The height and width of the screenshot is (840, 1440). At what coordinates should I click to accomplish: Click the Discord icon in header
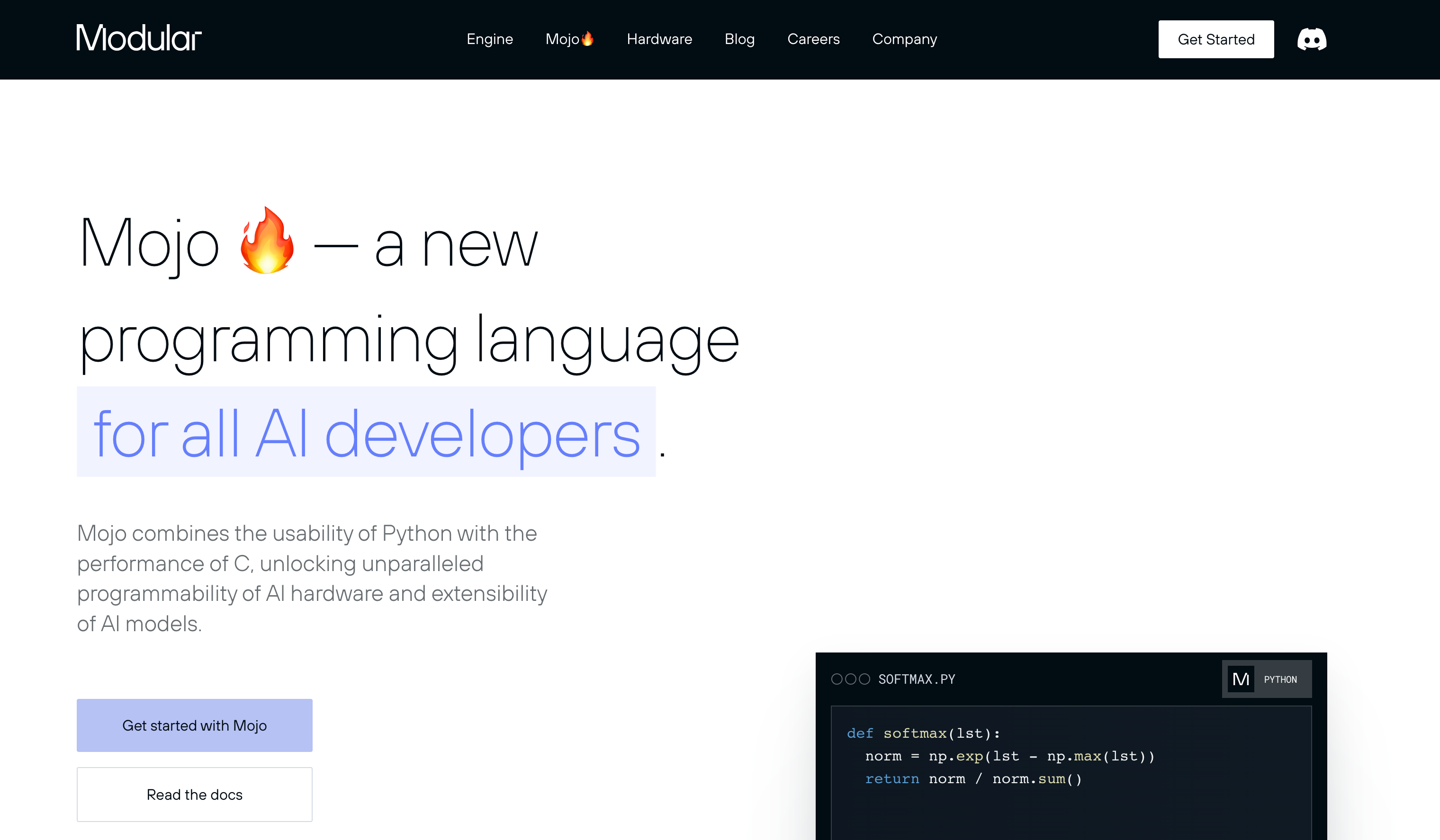(1312, 39)
